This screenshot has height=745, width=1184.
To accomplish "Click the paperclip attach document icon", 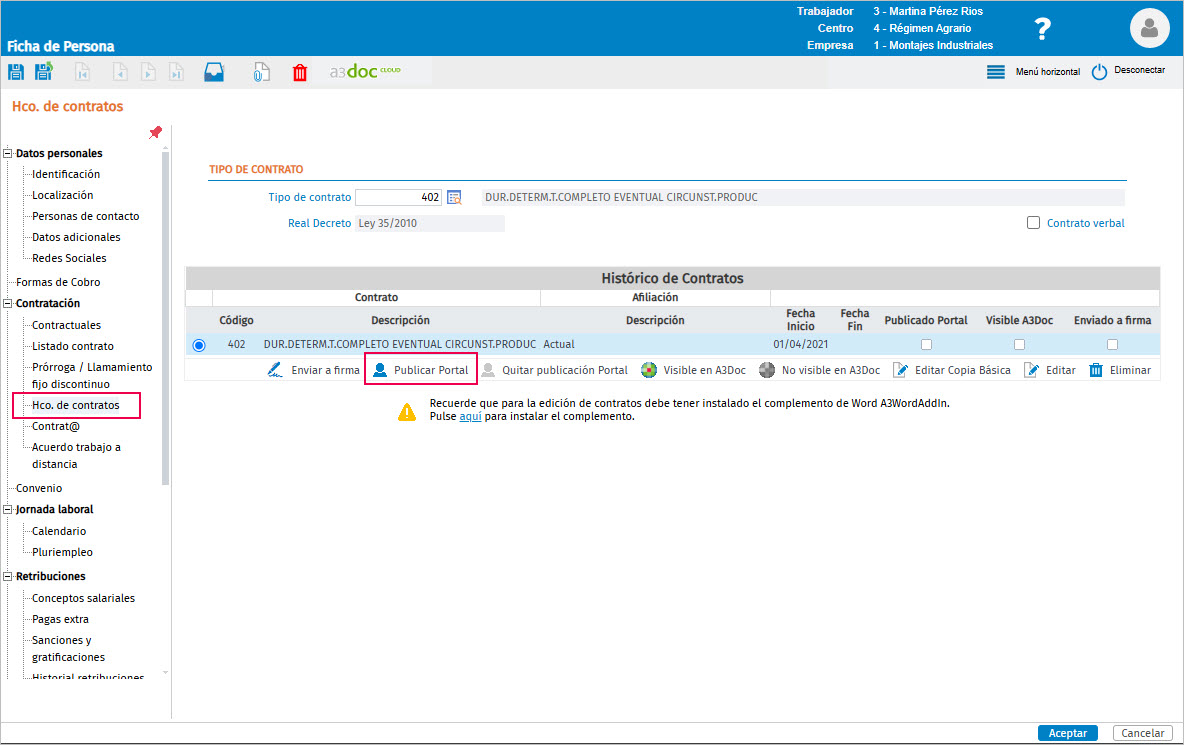I will coord(261,72).
